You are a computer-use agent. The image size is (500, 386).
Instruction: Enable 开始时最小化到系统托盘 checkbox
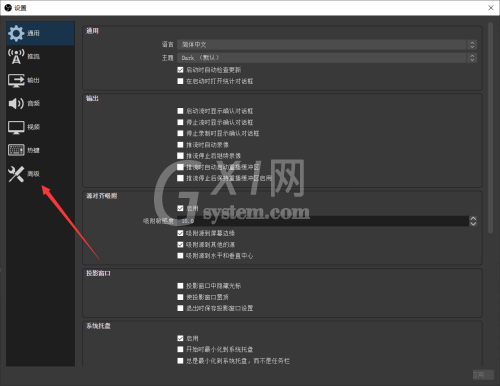point(180,349)
